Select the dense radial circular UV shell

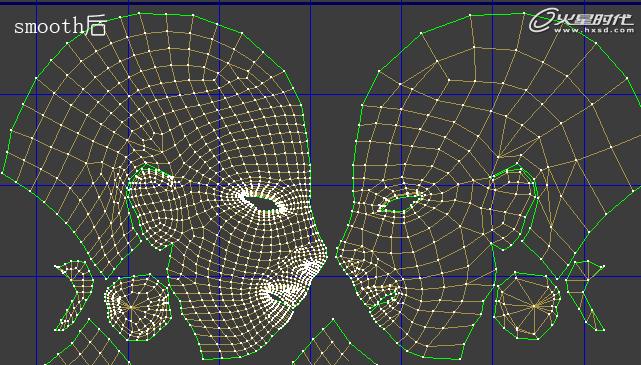tap(137, 307)
